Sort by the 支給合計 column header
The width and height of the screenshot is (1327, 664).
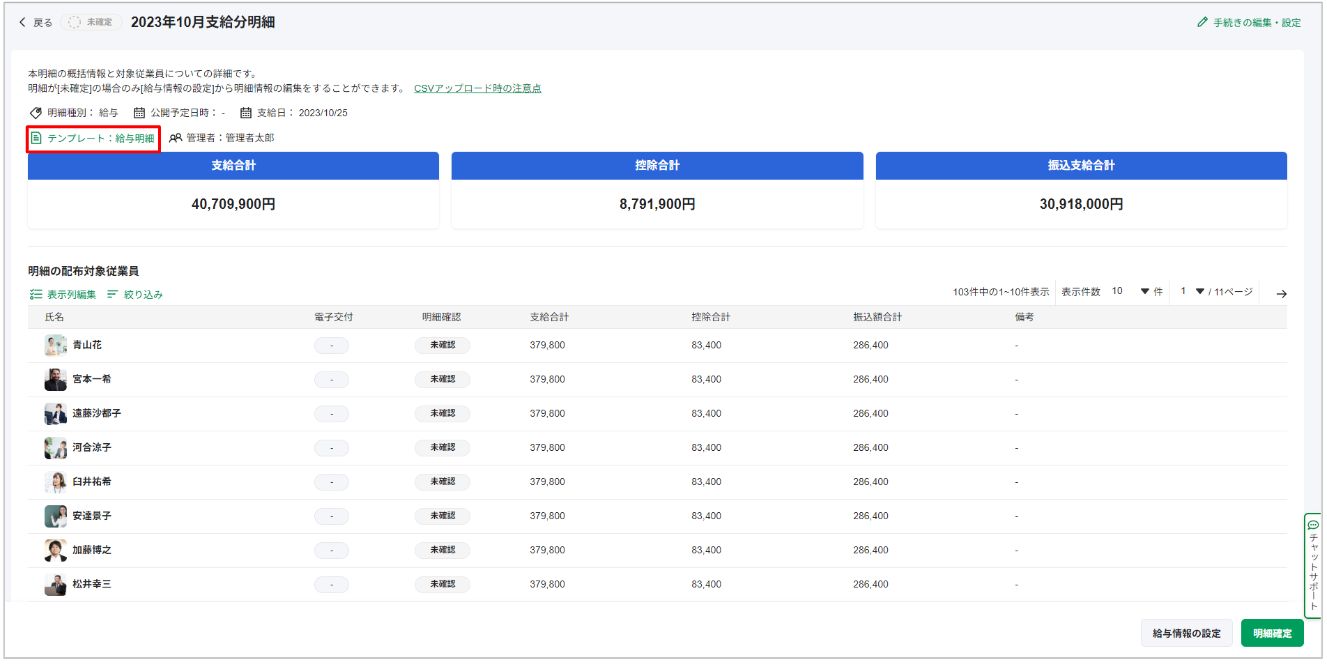pyautogui.click(x=549, y=317)
